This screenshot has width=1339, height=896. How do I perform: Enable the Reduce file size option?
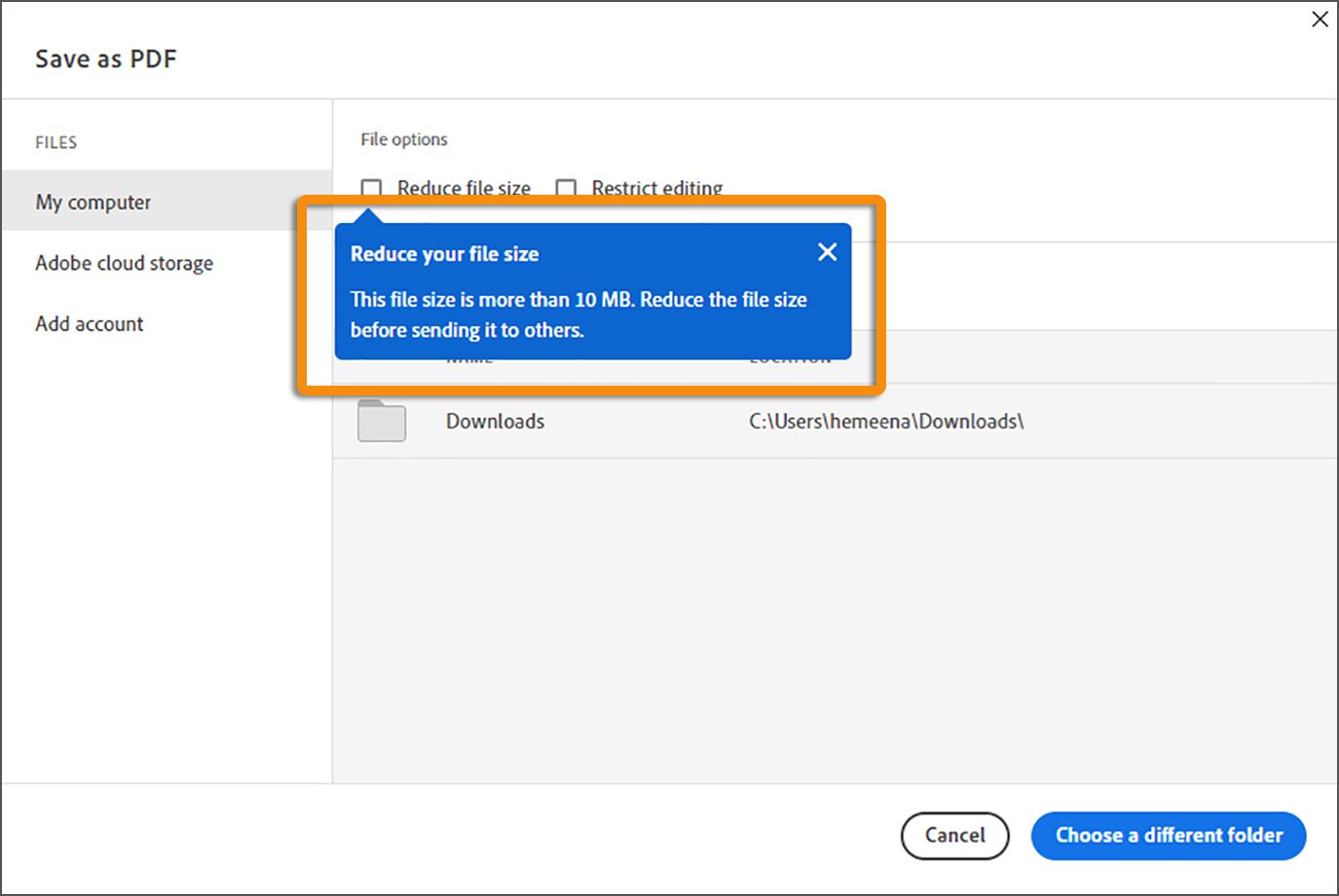click(371, 188)
